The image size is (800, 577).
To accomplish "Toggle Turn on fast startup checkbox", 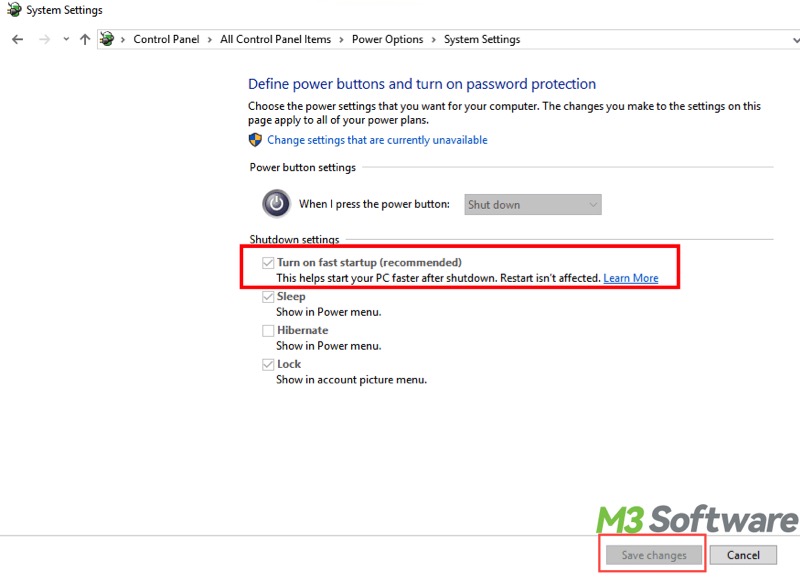I will tap(267, 263).
